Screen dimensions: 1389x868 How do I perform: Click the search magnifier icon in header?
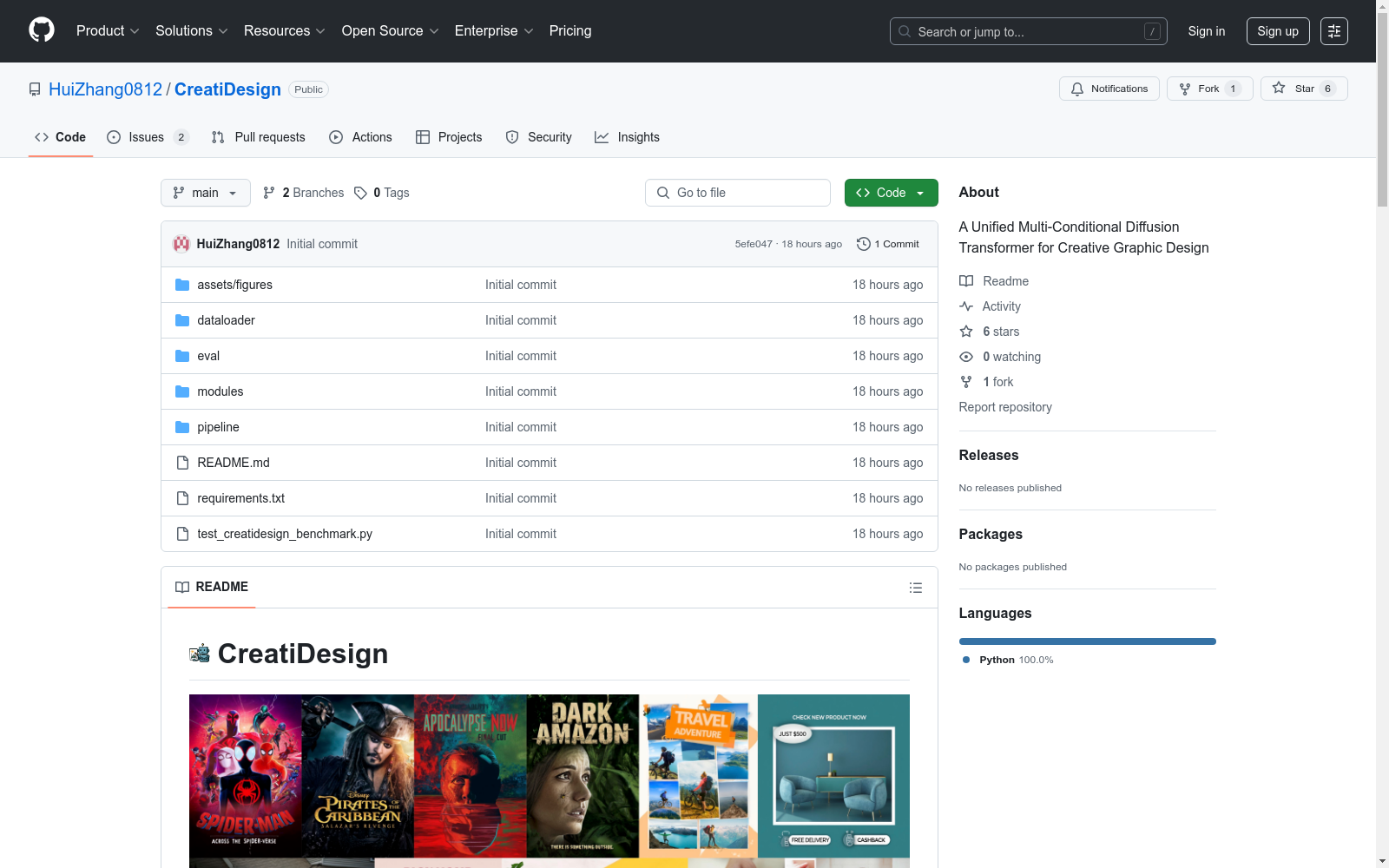click(905, 31)
